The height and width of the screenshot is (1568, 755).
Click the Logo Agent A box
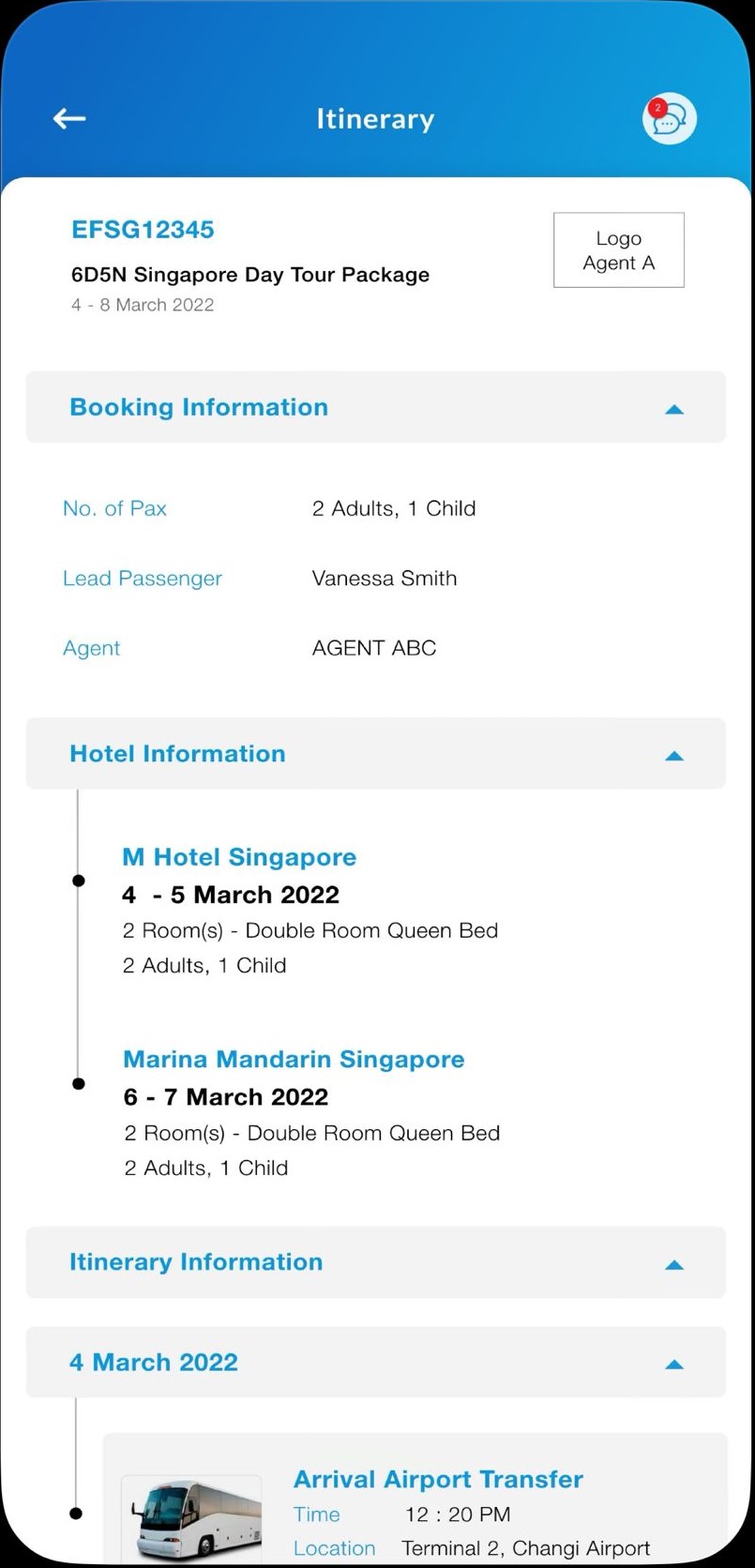(618, 250)
